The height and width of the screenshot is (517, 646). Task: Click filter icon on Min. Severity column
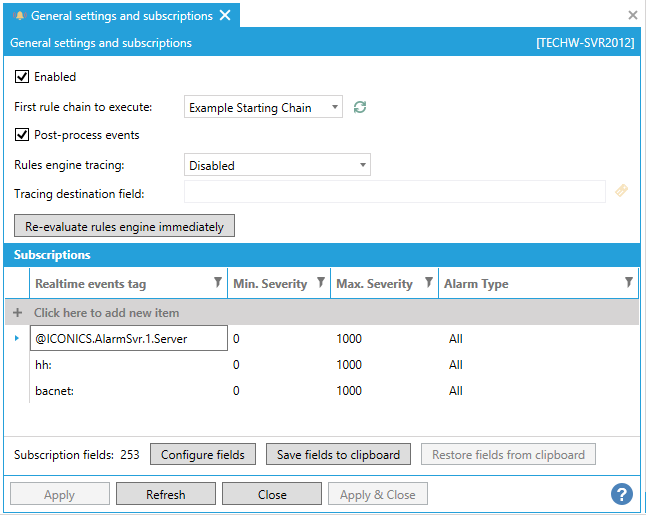[x=320, y=284]
